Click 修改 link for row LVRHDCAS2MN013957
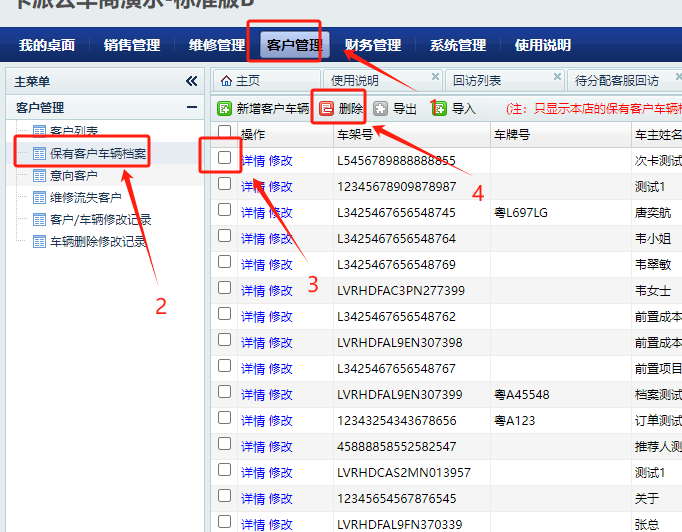The height and width of the screenshot is (532, 682). coord(281,472)
